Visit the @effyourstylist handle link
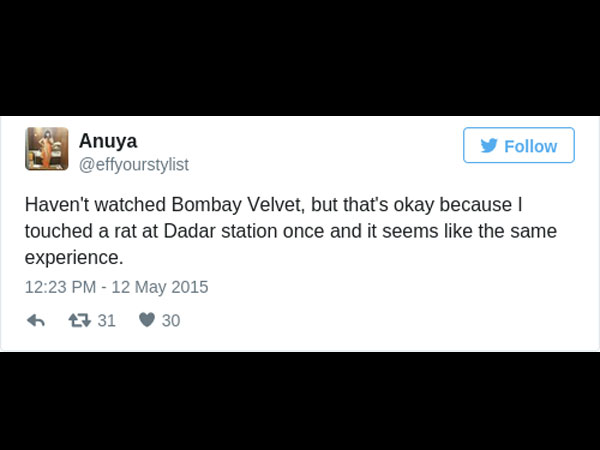600x450 pixels. (134, 164)
